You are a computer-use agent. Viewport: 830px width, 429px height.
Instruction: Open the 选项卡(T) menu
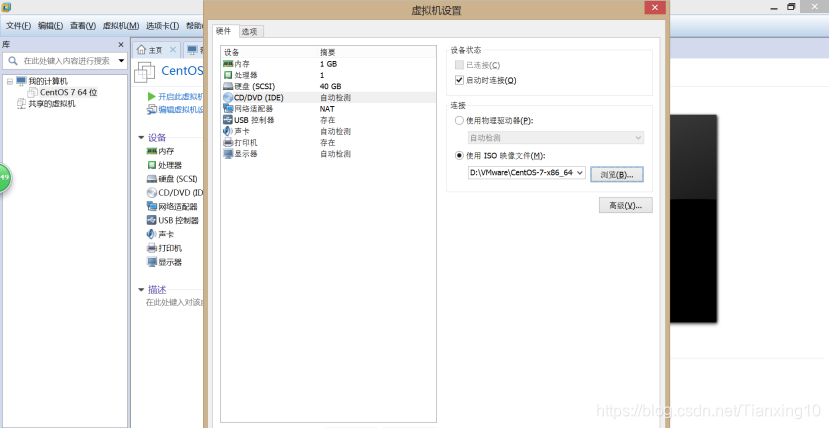[x=163, y=25]
